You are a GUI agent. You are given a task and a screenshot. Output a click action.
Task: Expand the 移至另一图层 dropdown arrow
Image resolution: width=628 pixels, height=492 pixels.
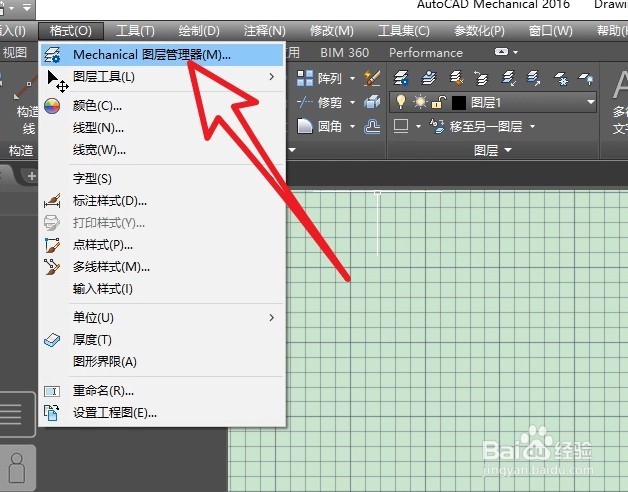tap(533, 127)
